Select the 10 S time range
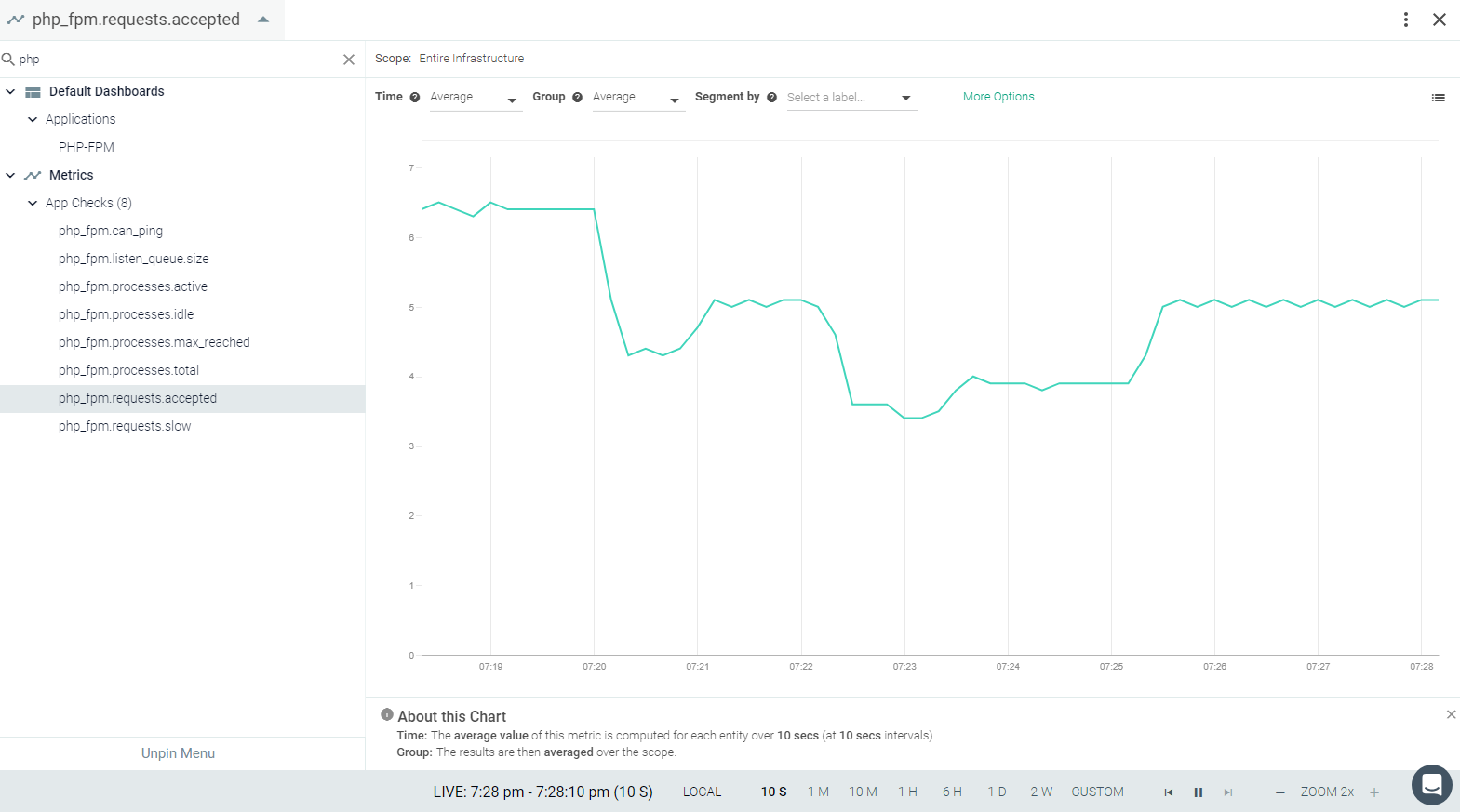This screenshot has height=812, width=1460. 773,792
